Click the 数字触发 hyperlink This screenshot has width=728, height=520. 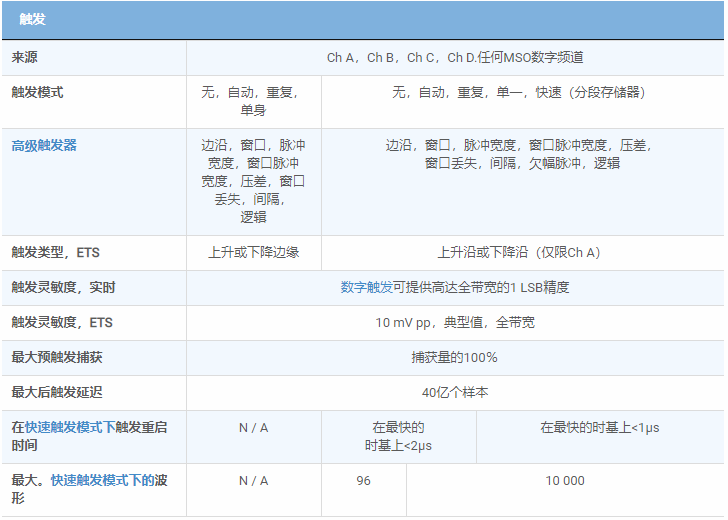click(366, 287)
